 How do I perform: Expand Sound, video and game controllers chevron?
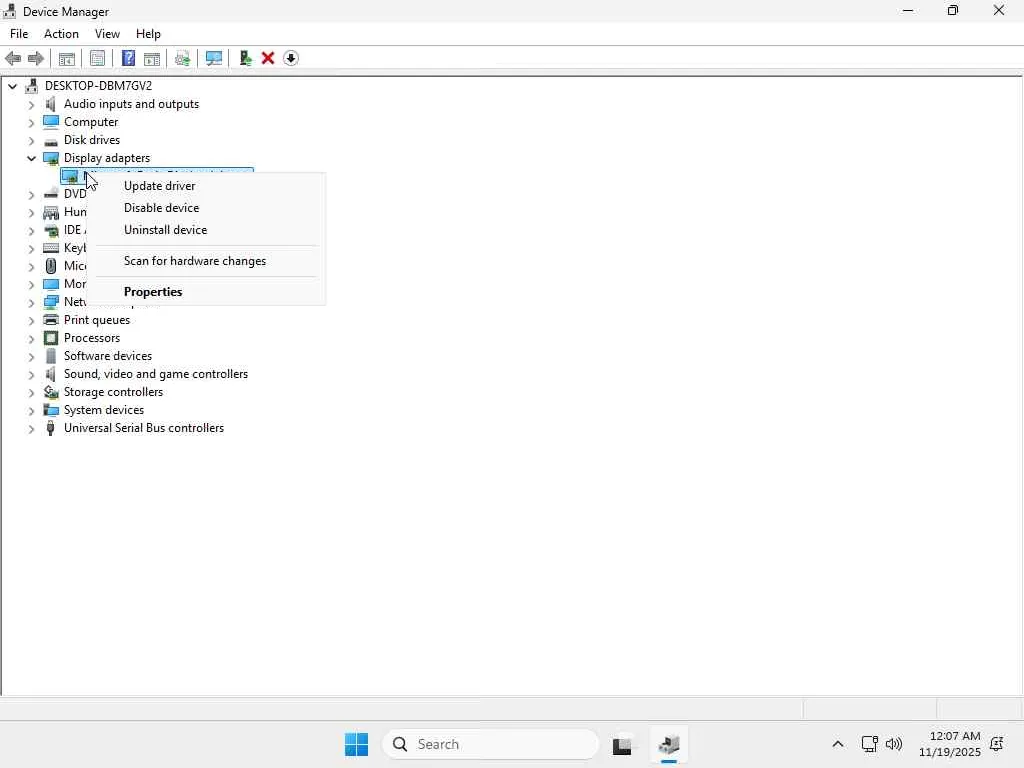[x=31, y=375]
